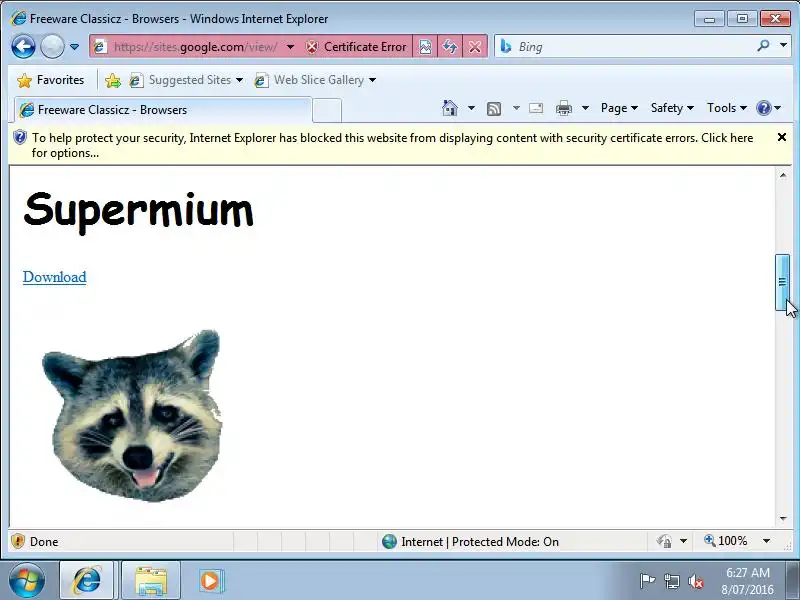The width and height of the screenshot is (800, 600).
Task: Click Add to Favorites bar star icon
Action: 113,81
